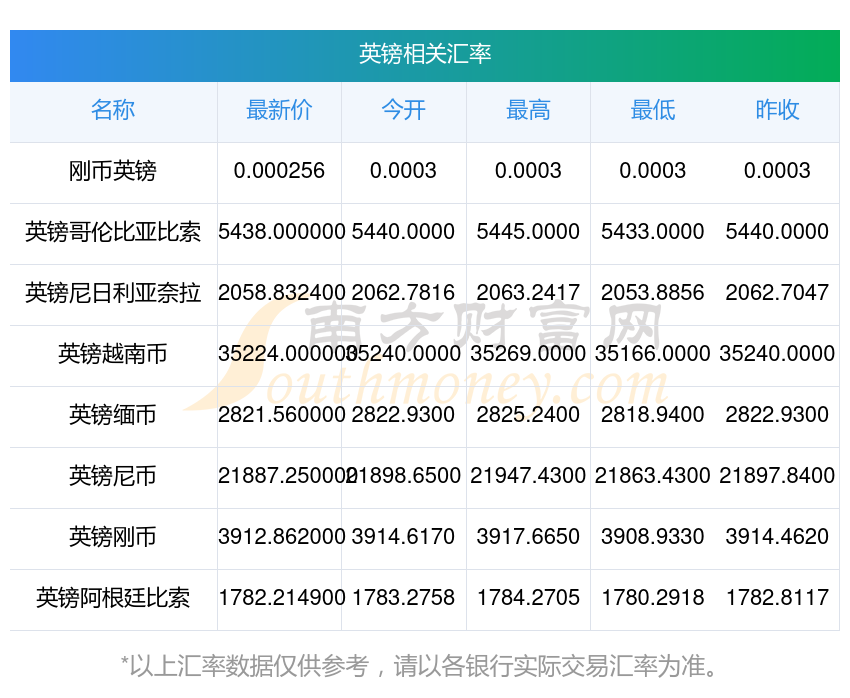Image resolution: width=850 pixels, height=698 pixels.
Task: Click the high value 1784.2705
Action: point(528,598)
